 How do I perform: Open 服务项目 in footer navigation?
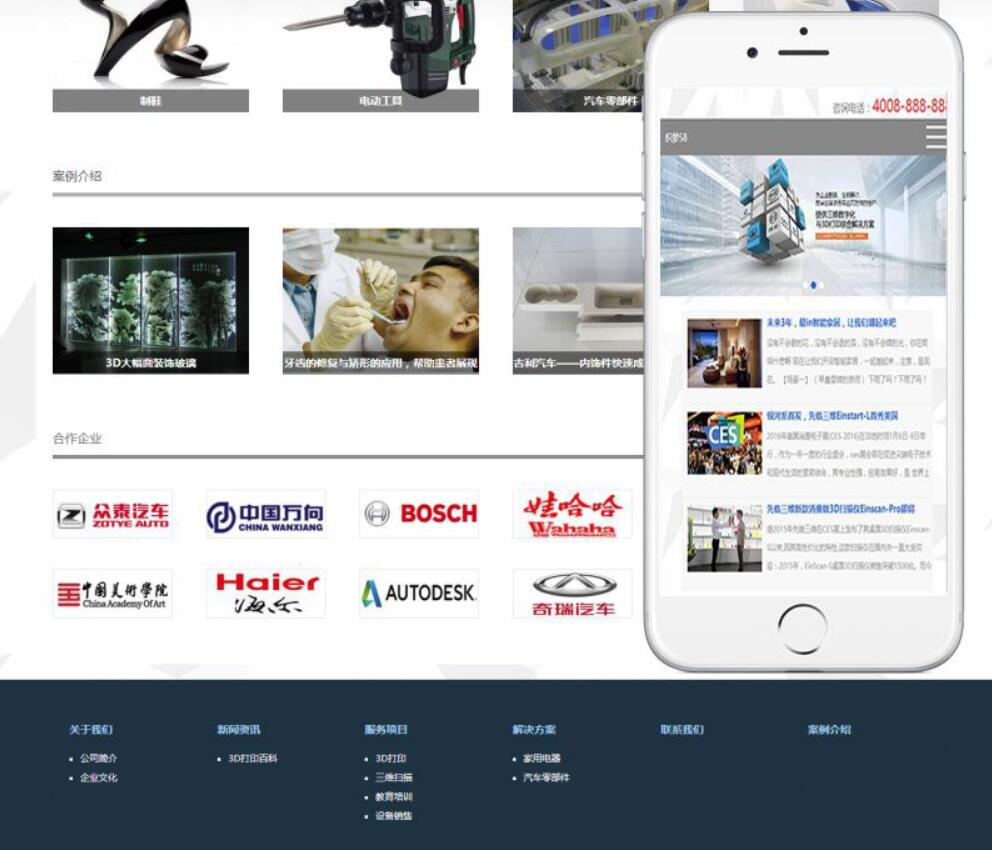(x=386, y=730)
